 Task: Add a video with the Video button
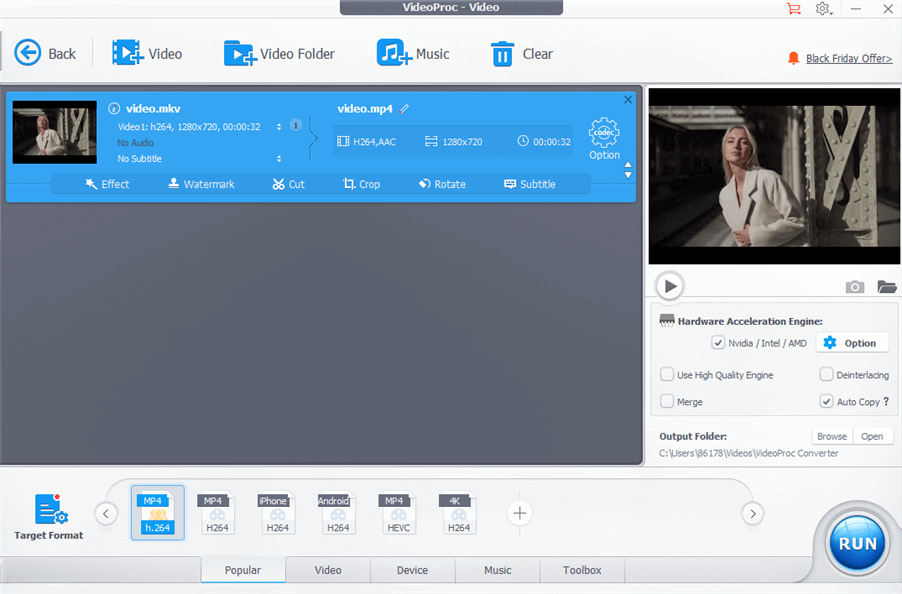pyautogui.click(x=147, y=53)
